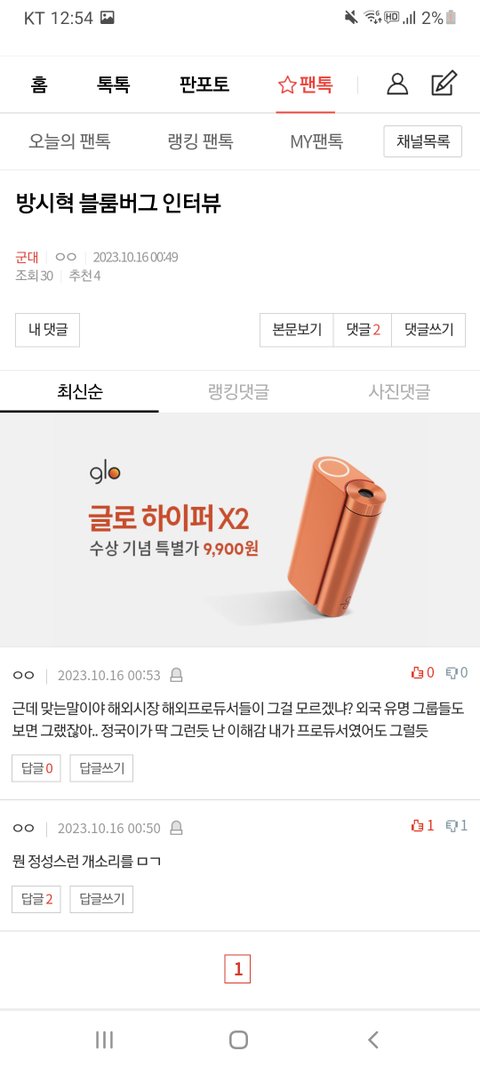Open 채널목록 button
The image size is (480, 1067).
(x=423, y=142)
